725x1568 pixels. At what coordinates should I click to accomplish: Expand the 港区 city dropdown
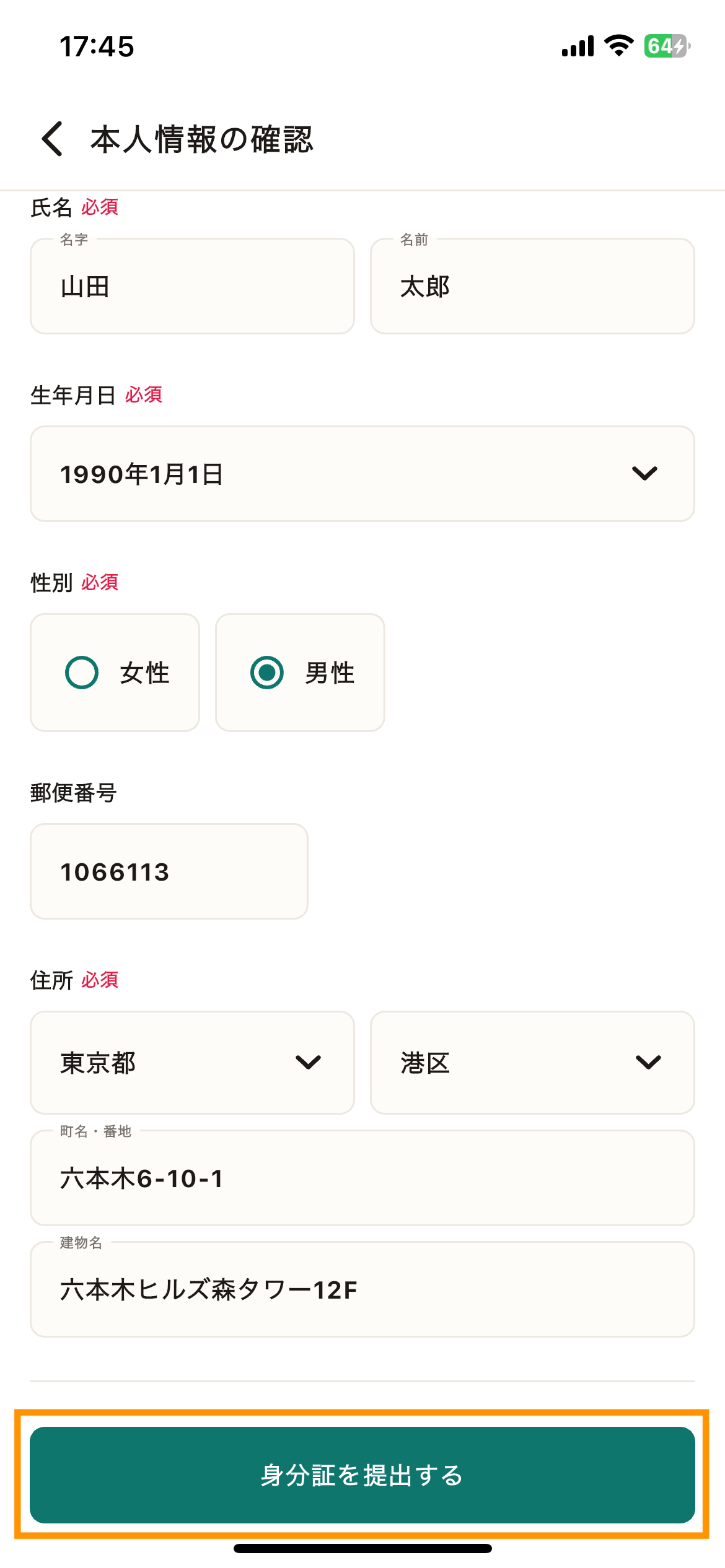532,1063
